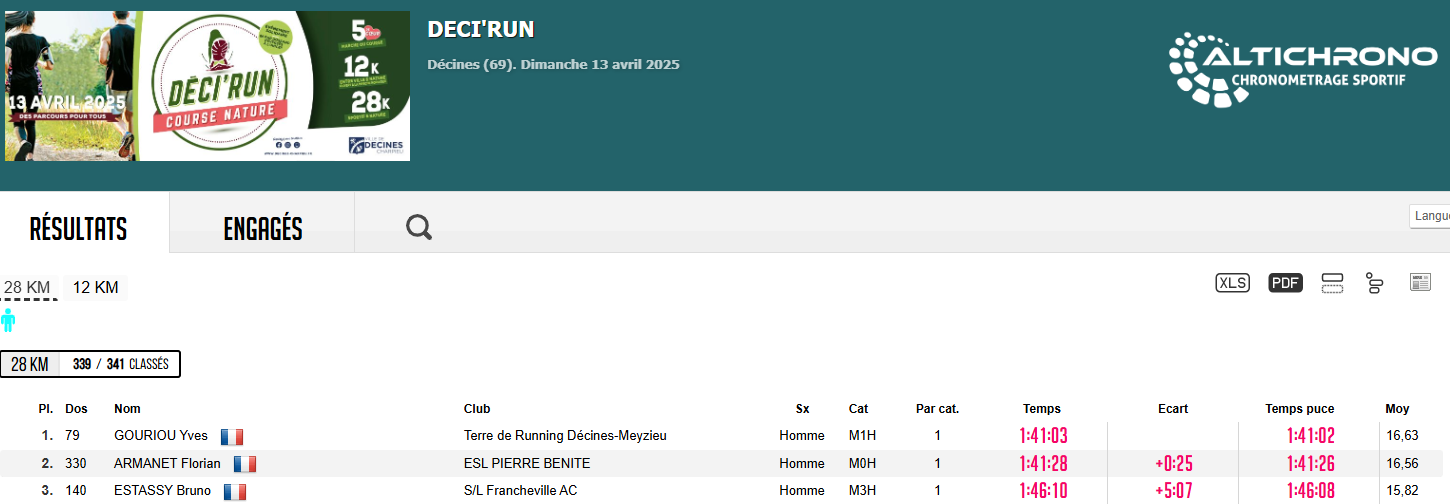This screenshot has width=1450, height=504.
Task: Sort by the Sx column header
Action: pos(802,409)
